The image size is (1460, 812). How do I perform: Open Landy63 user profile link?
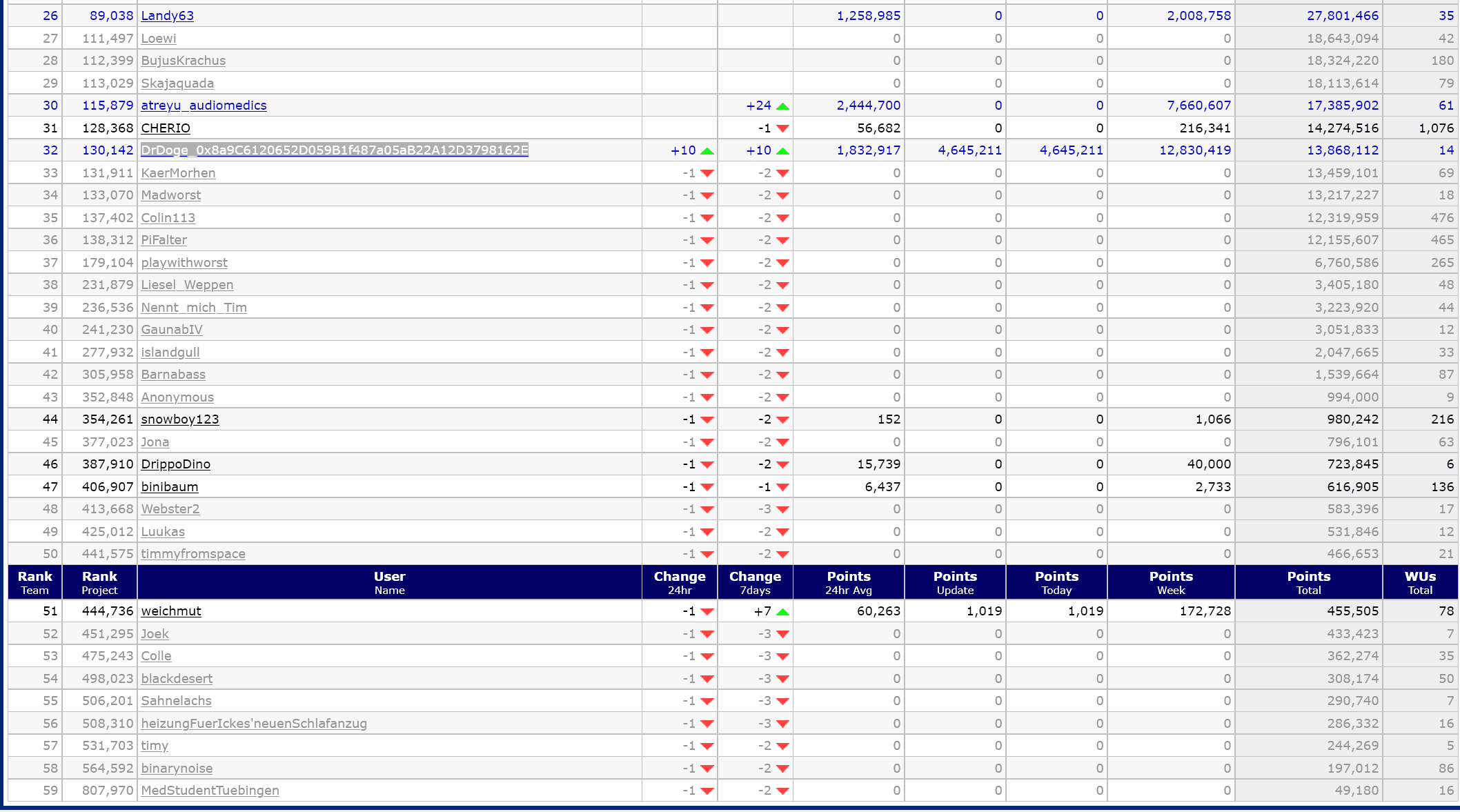click(167, 16)
